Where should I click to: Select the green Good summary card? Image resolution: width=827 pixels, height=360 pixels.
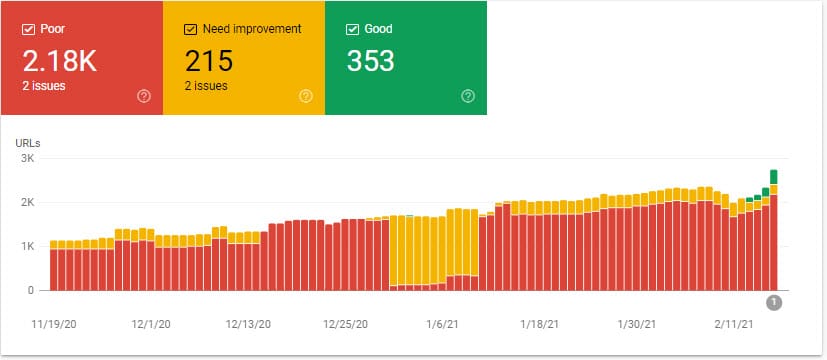point(406,58)
